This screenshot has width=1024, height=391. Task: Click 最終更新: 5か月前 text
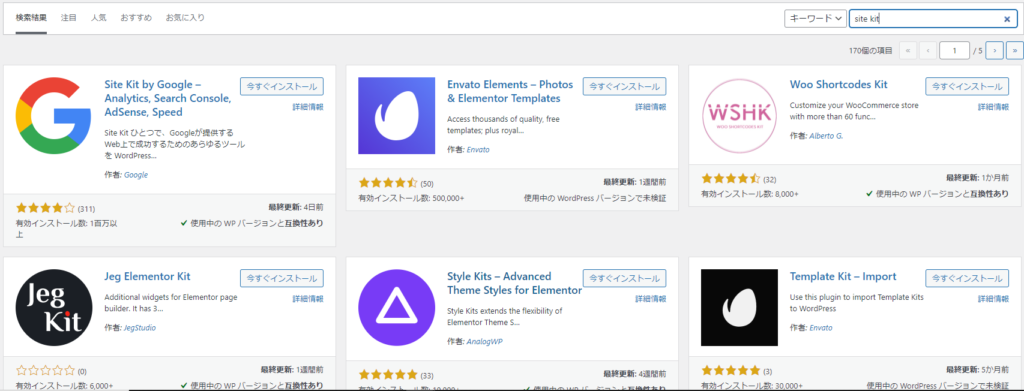978,369
